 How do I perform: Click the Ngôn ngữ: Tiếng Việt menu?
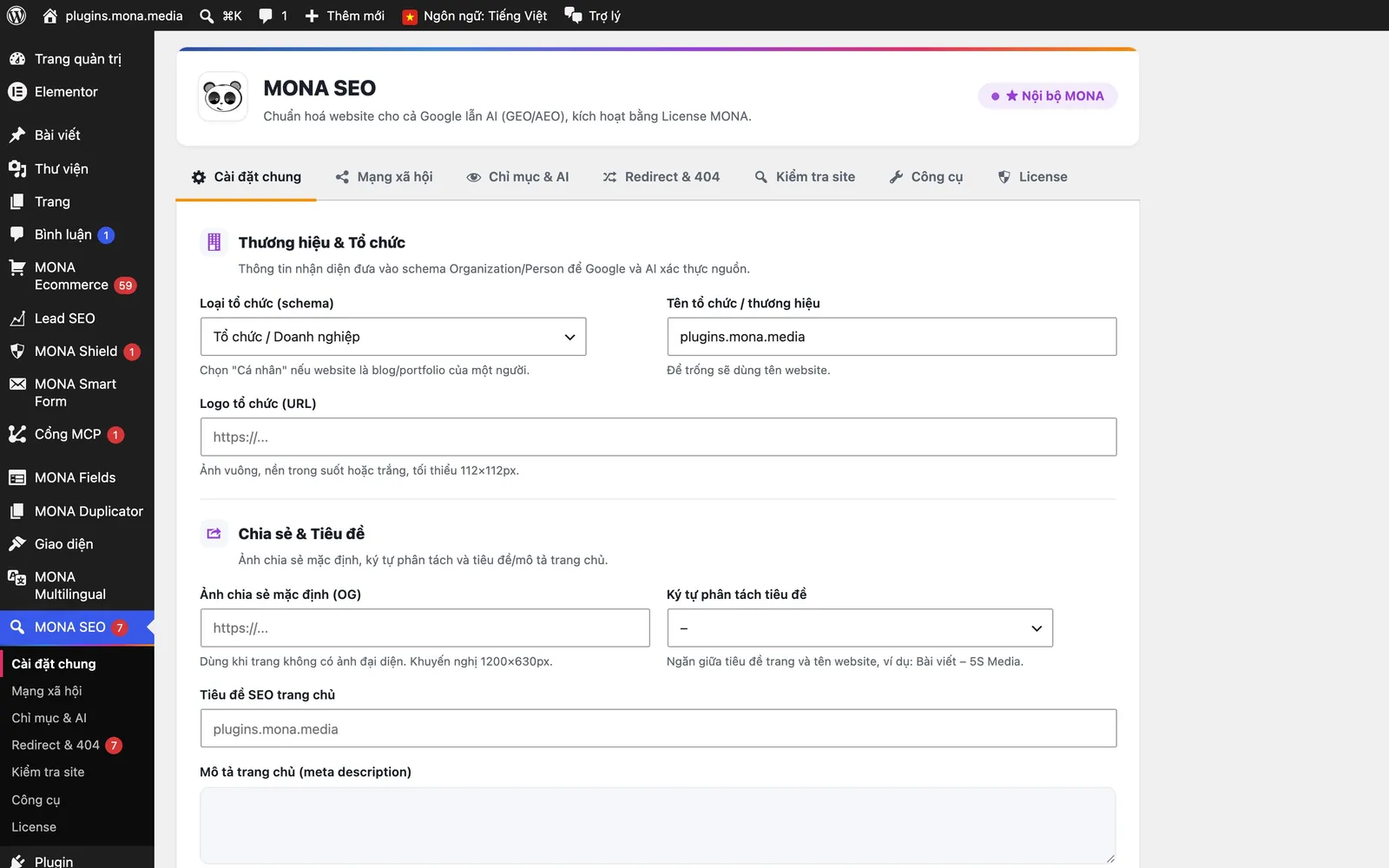tap(475, 16)
